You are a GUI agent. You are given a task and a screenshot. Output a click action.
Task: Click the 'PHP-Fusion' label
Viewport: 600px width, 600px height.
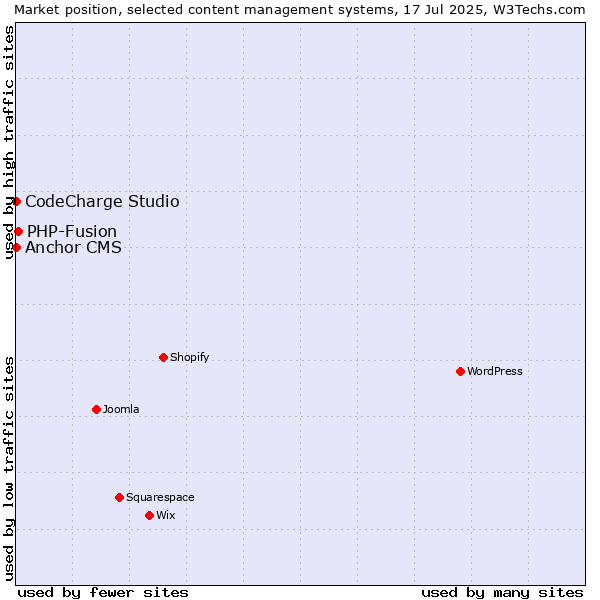click(x=72, y=232)
